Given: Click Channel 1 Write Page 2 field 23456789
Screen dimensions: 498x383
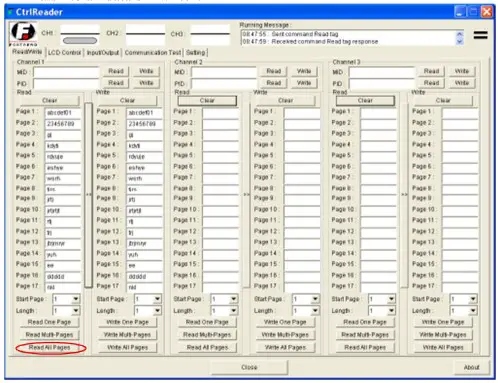Looking at the screenshot, I should tap(144, 124).
